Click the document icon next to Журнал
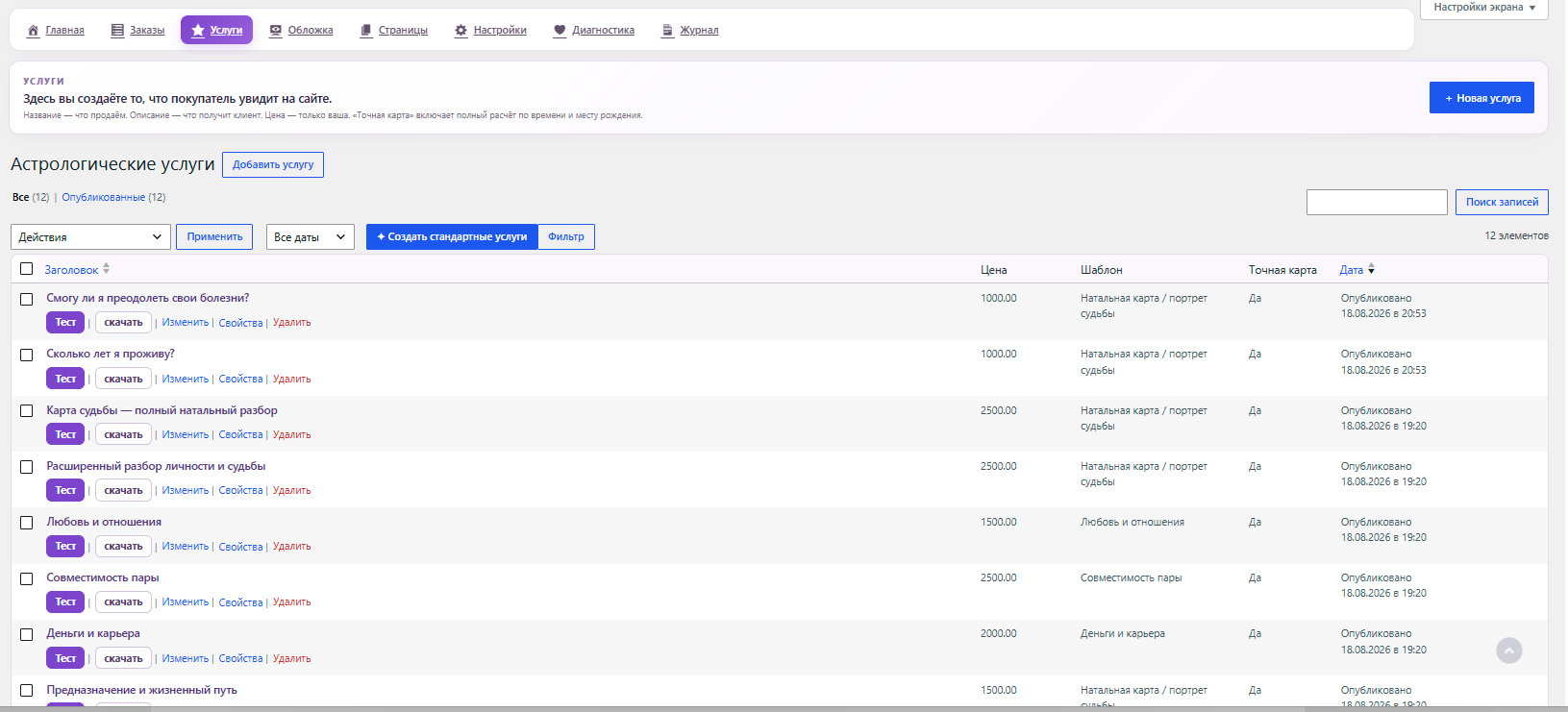1568x712 pixels. 667,31
